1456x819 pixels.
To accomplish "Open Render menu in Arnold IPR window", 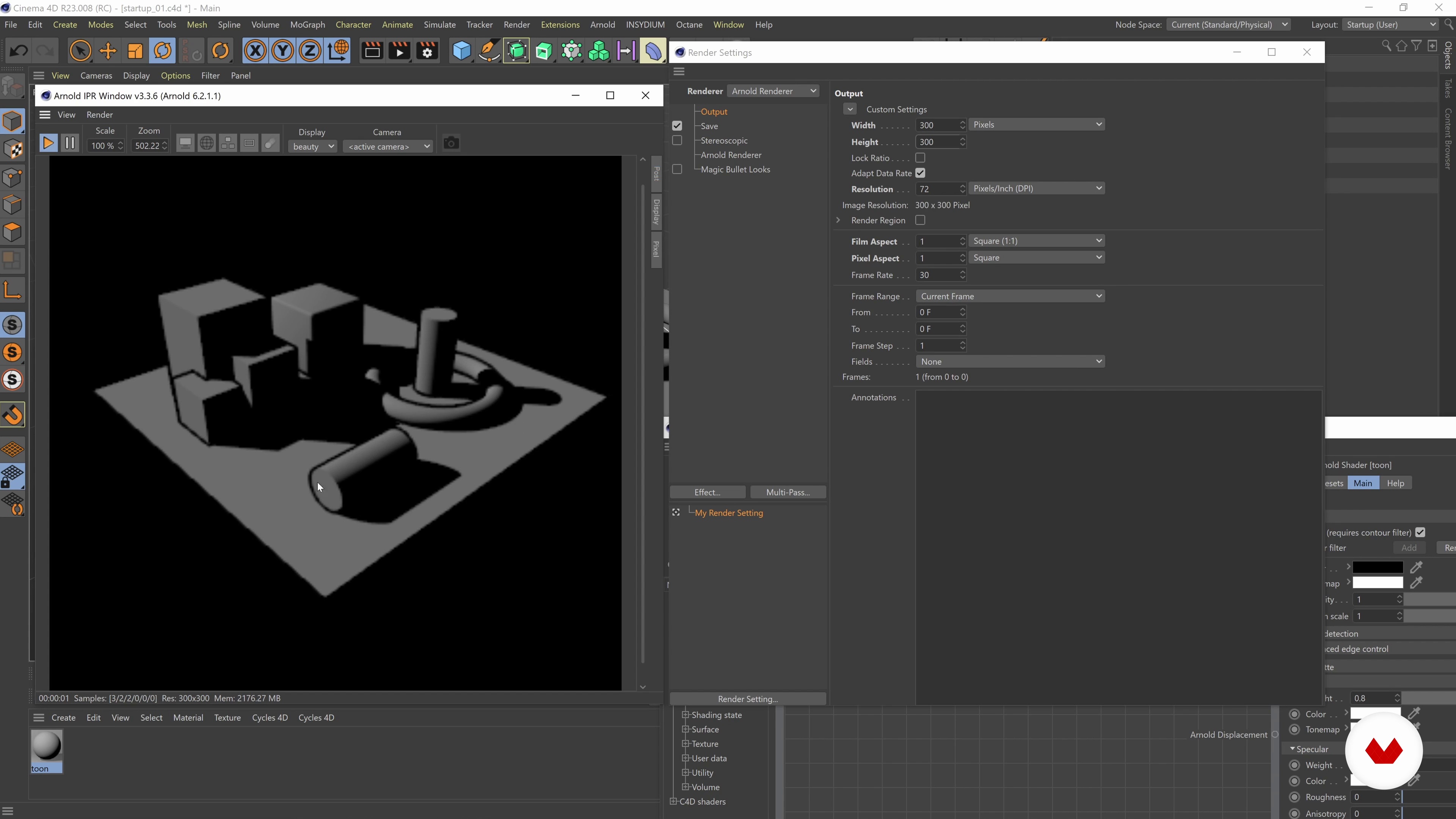I will click(99, 115).
